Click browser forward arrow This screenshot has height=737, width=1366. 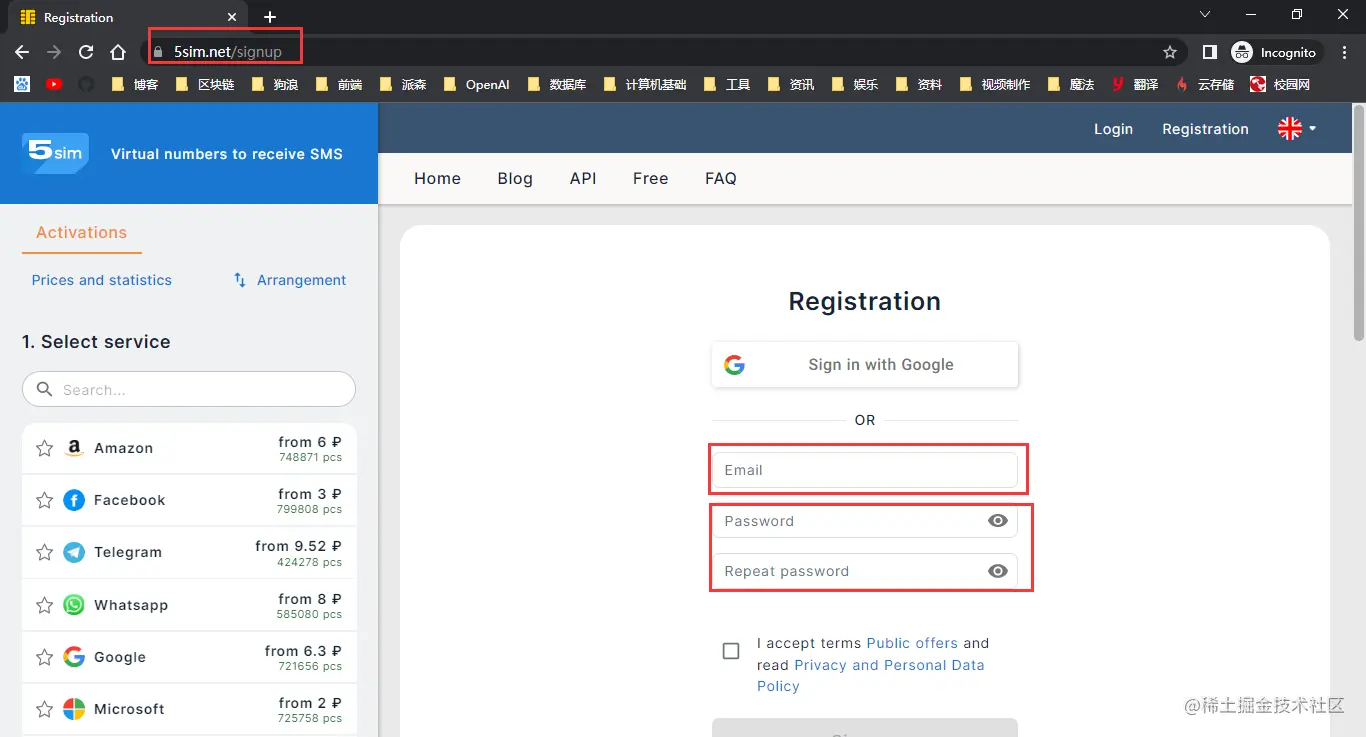pos(54,52)
